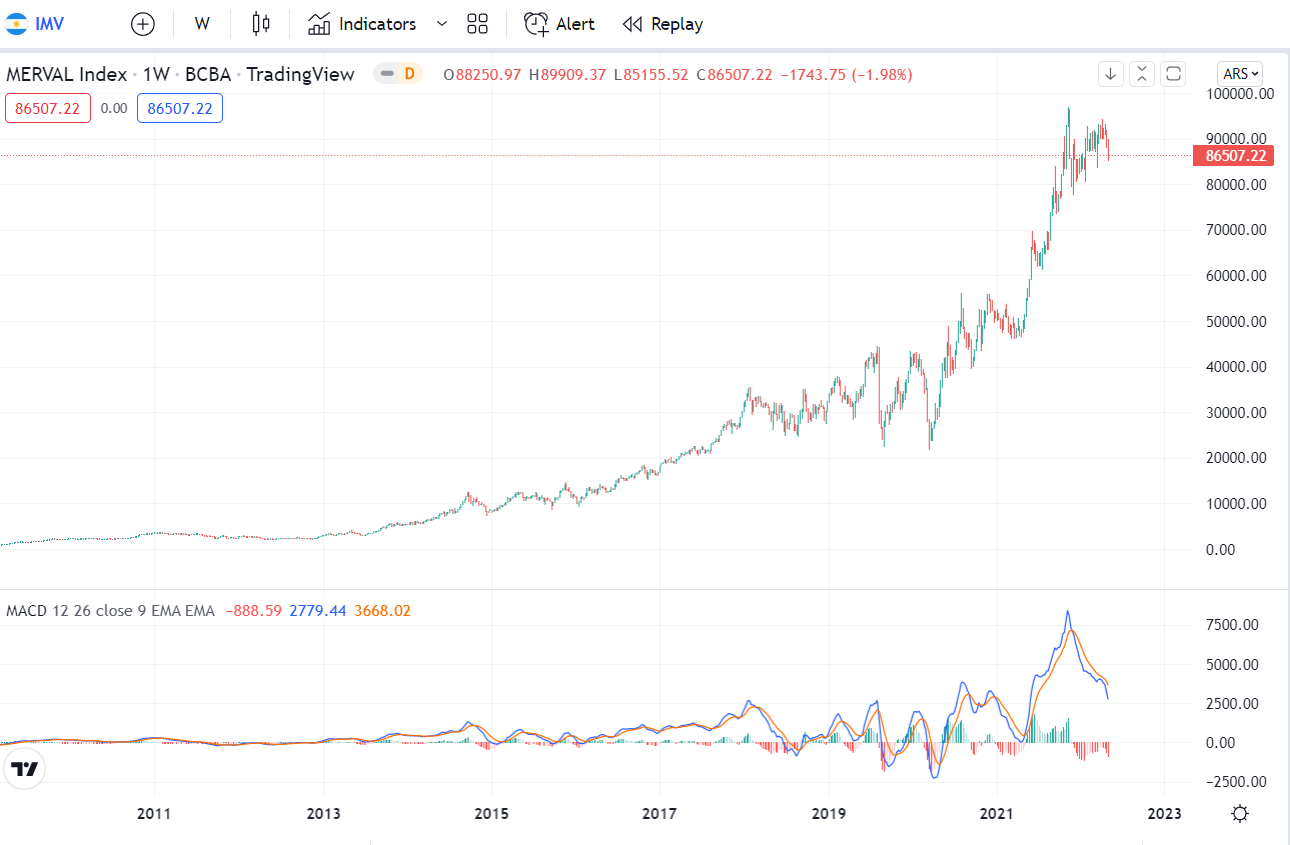Open chart settings gear icon

point(1240,813)
